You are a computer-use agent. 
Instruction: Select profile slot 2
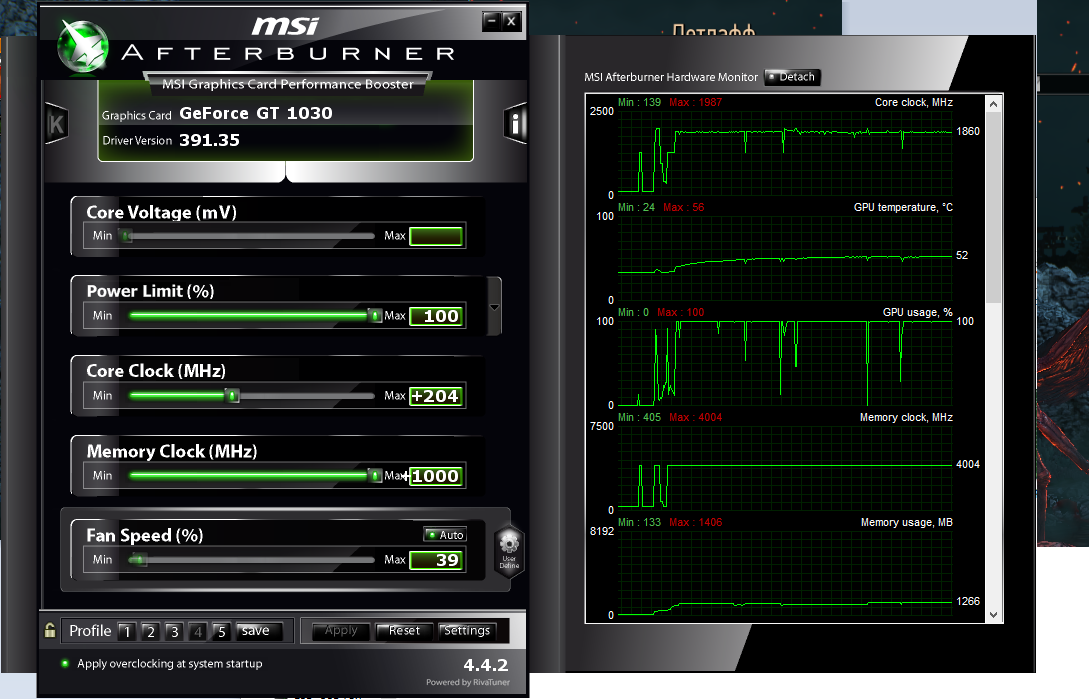(x=150, y=631)
